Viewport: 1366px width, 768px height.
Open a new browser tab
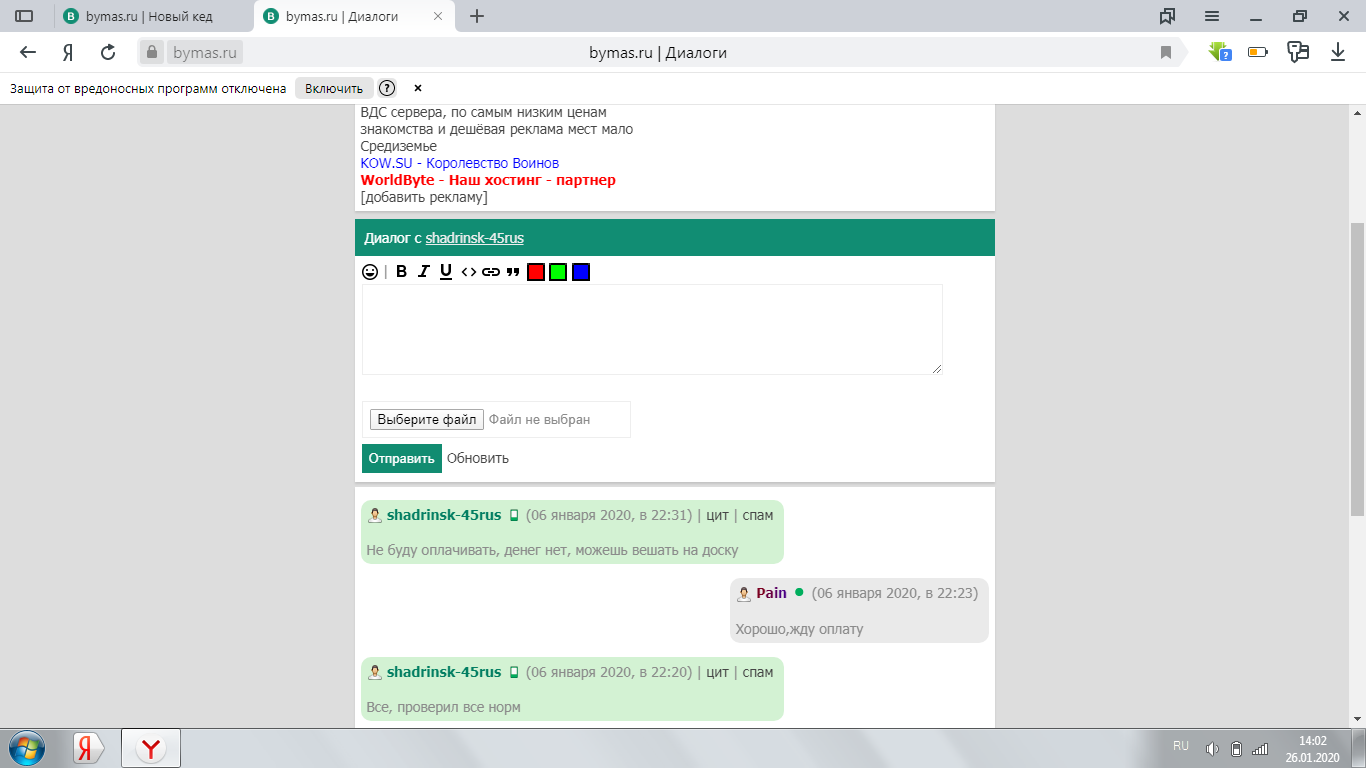[477, 16]
